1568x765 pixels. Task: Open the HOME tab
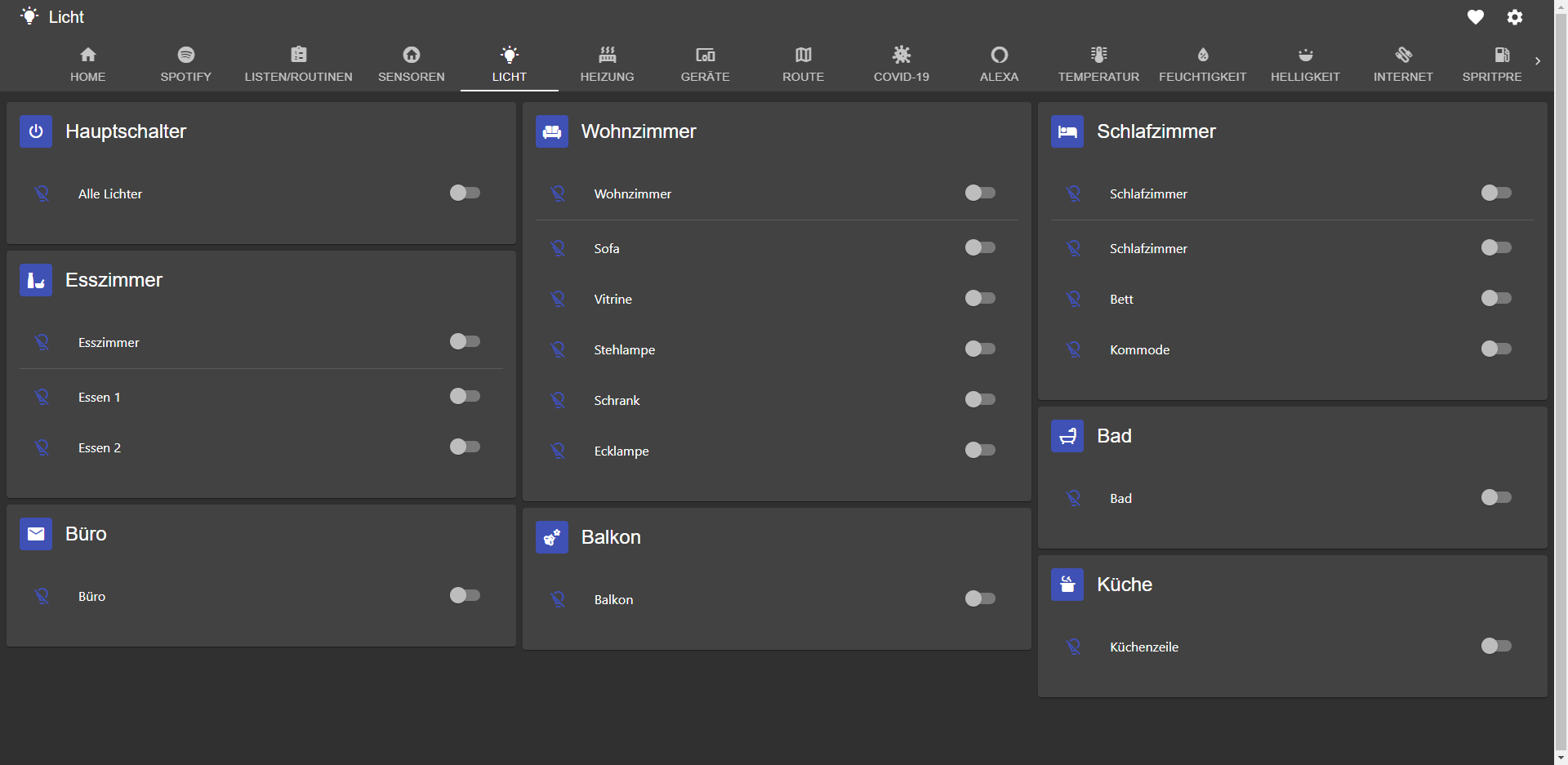[x=88, y=64]
